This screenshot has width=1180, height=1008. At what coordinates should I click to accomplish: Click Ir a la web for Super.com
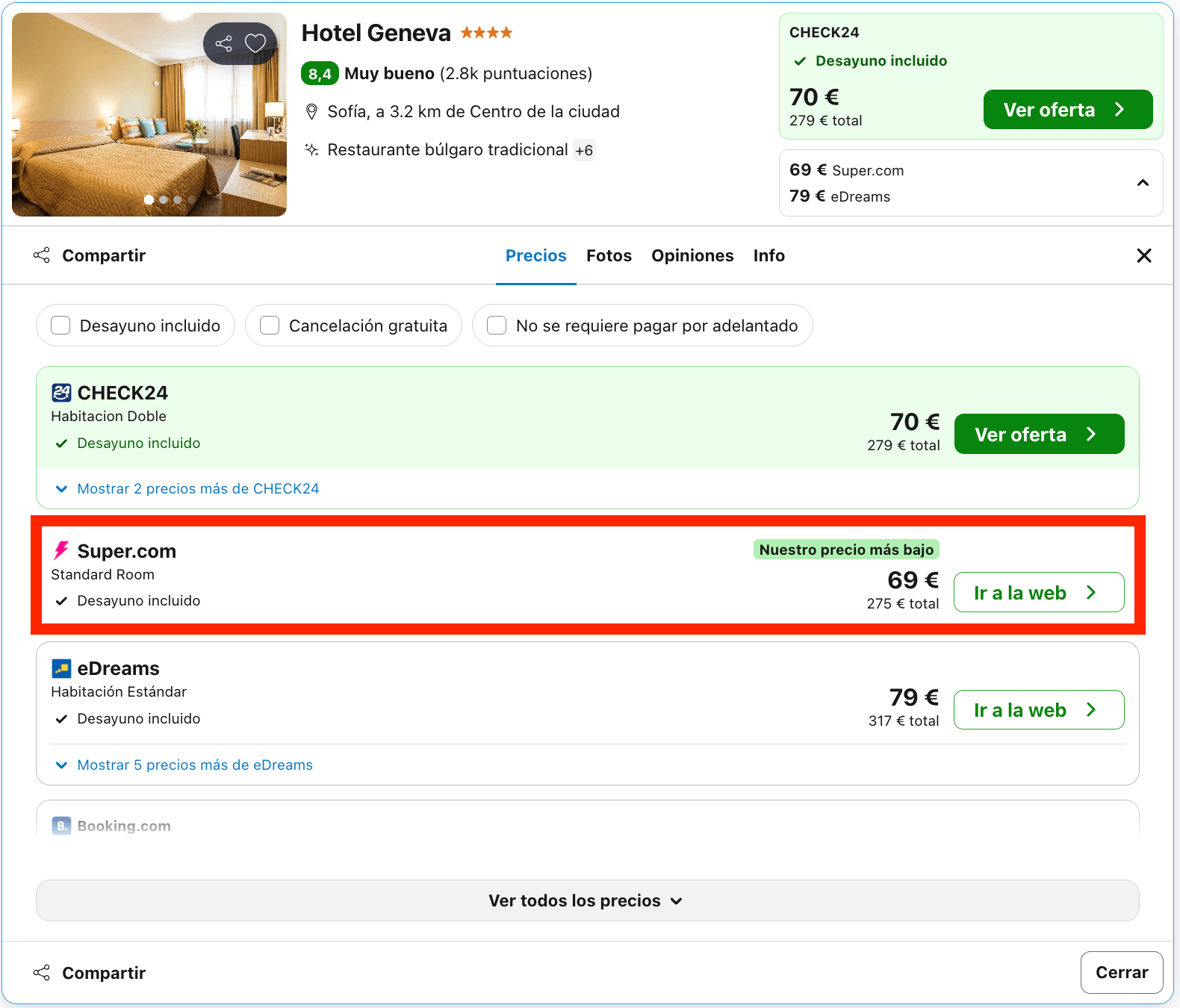tap(1039, 592)
